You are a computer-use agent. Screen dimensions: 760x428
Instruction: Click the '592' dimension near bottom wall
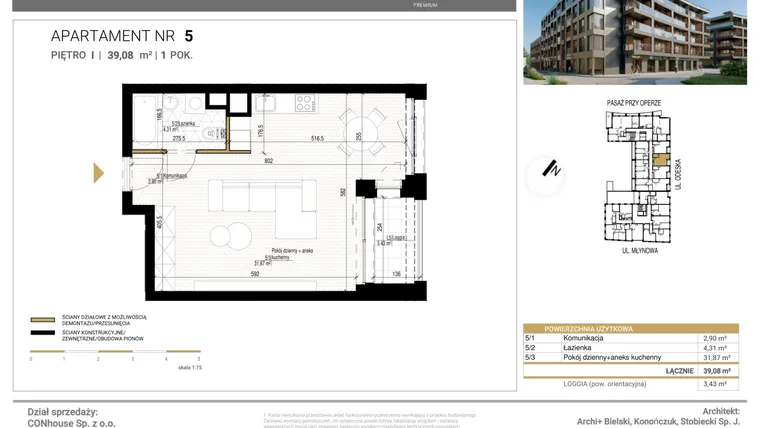pos(255,274)
